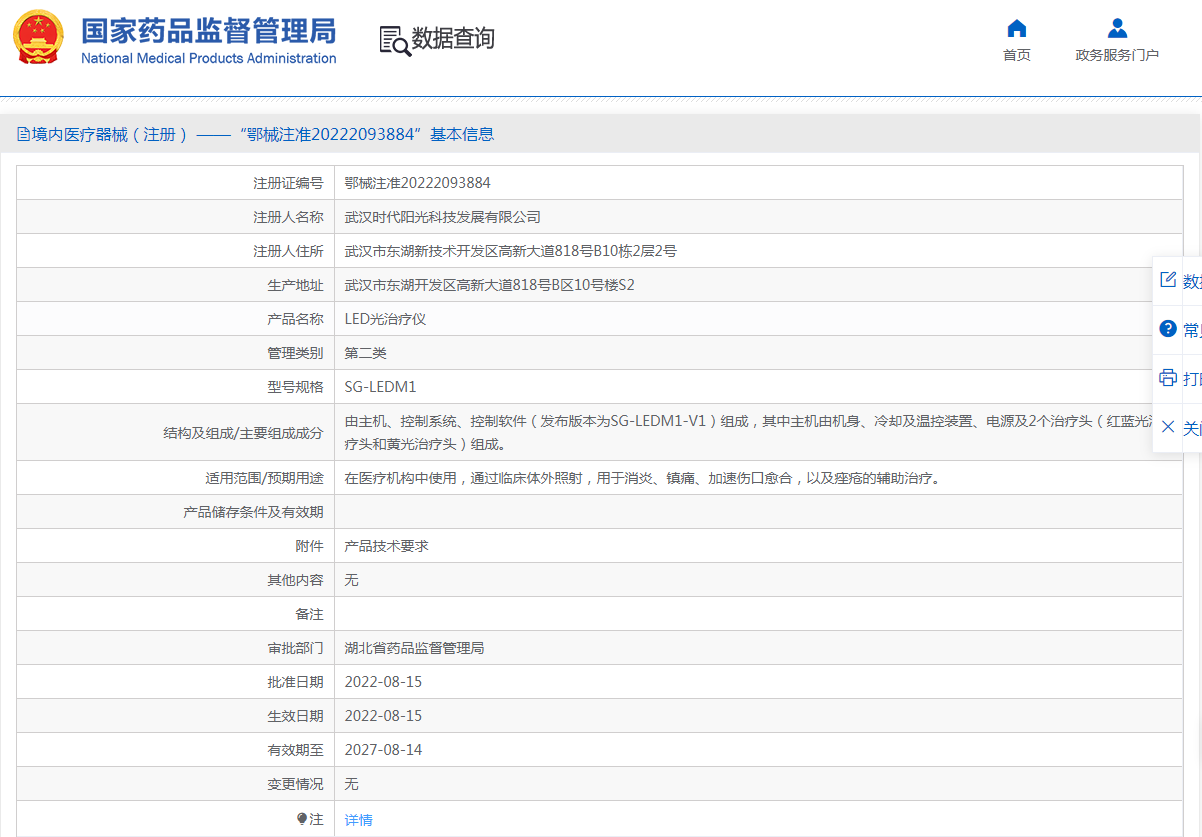The height and width of the screenshot is (837, 1202).
Task: Click 武汉时代阳光科技发展有限公司 value
Action: (x=443, y=217)
